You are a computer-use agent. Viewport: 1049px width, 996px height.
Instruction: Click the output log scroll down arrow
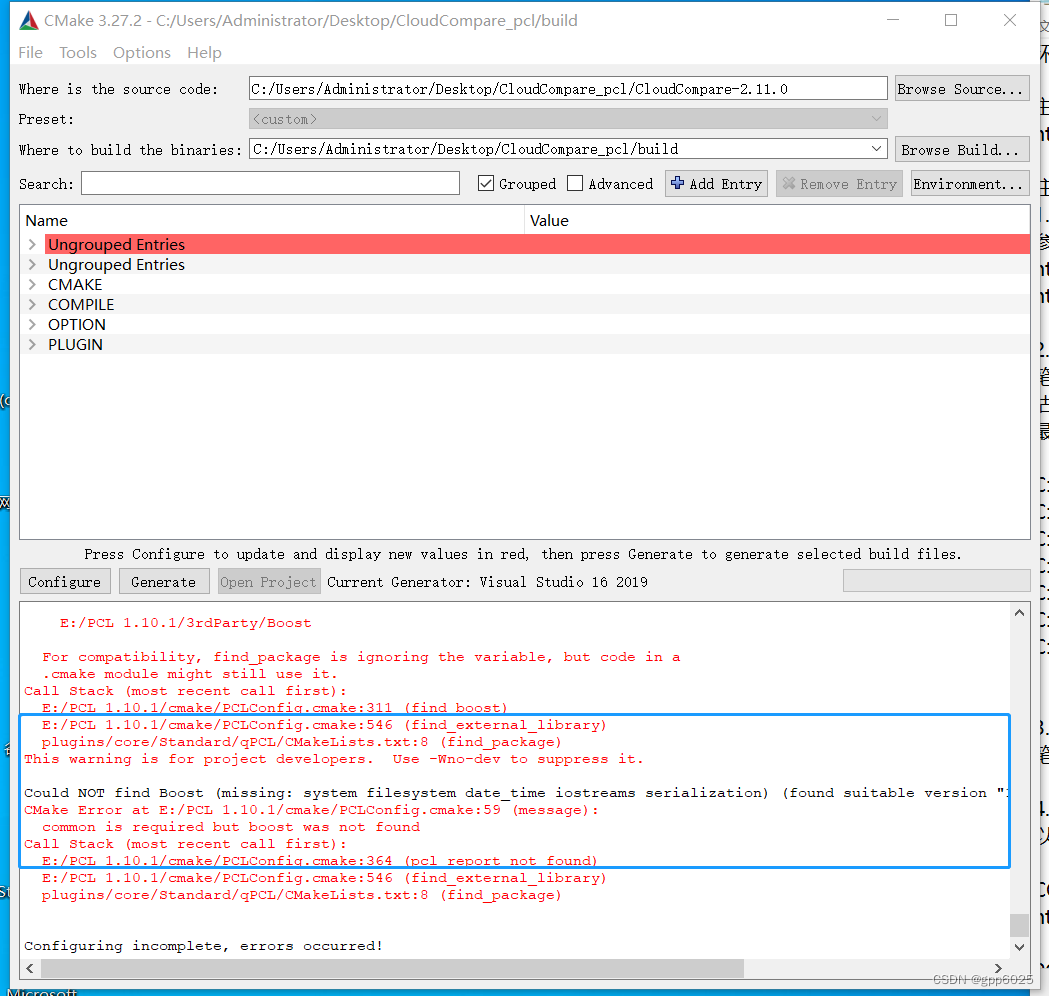(x=1019, y=947)
